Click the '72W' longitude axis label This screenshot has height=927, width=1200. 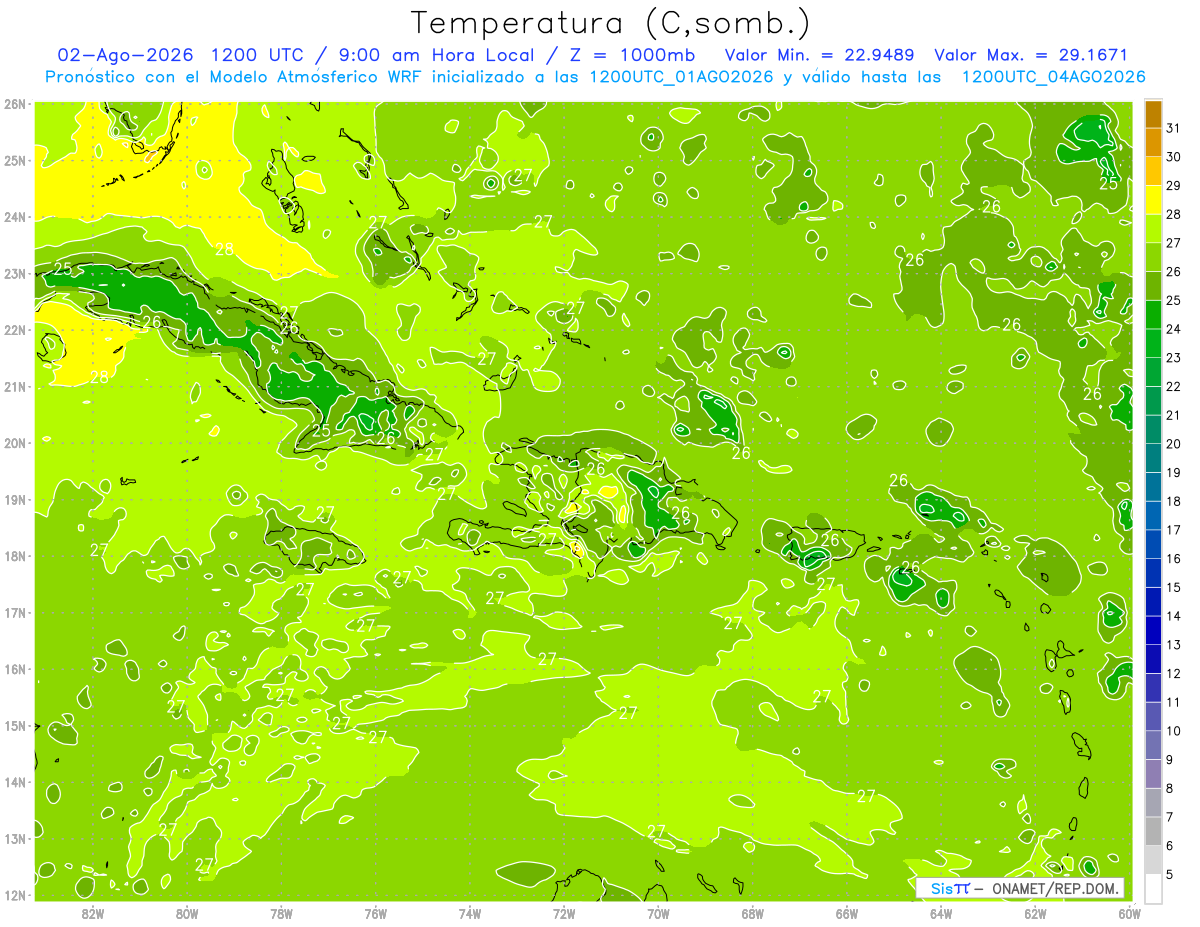click(x=564, y=913)
